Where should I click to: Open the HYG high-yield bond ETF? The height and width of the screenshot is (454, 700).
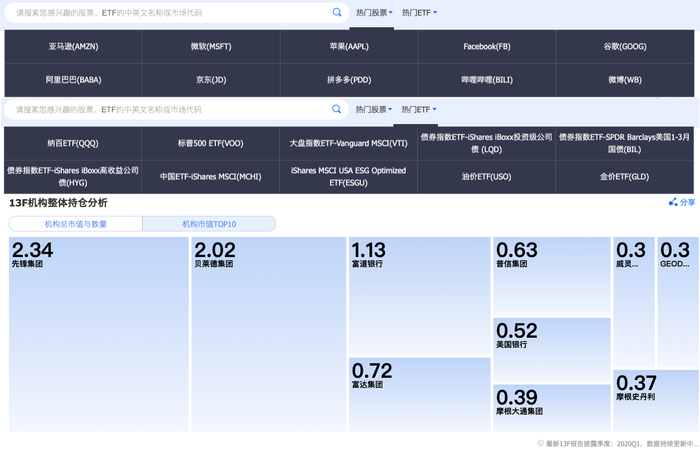[73, 177]
